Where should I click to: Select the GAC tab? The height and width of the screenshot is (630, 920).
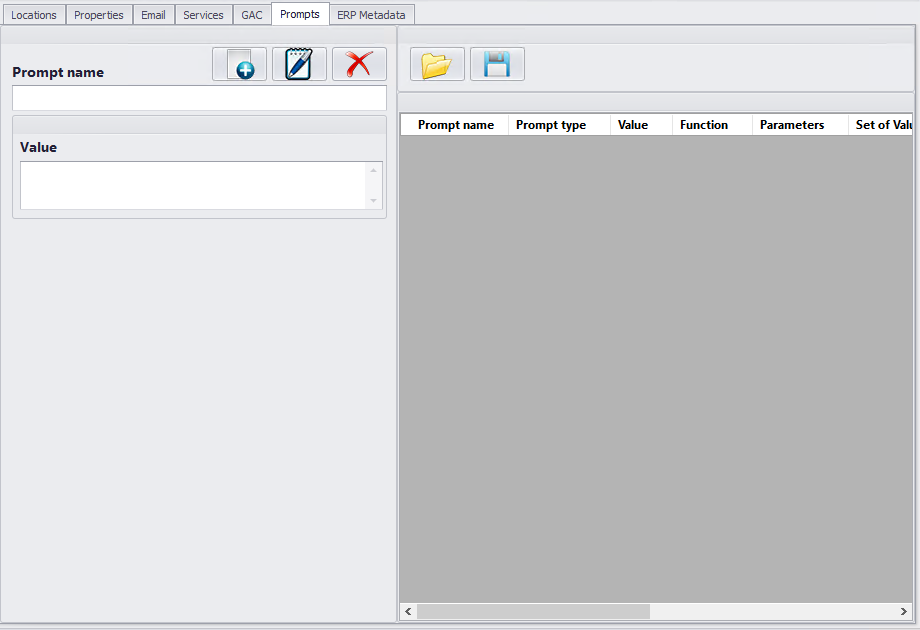pyautogui.click(x=252, y=15)
